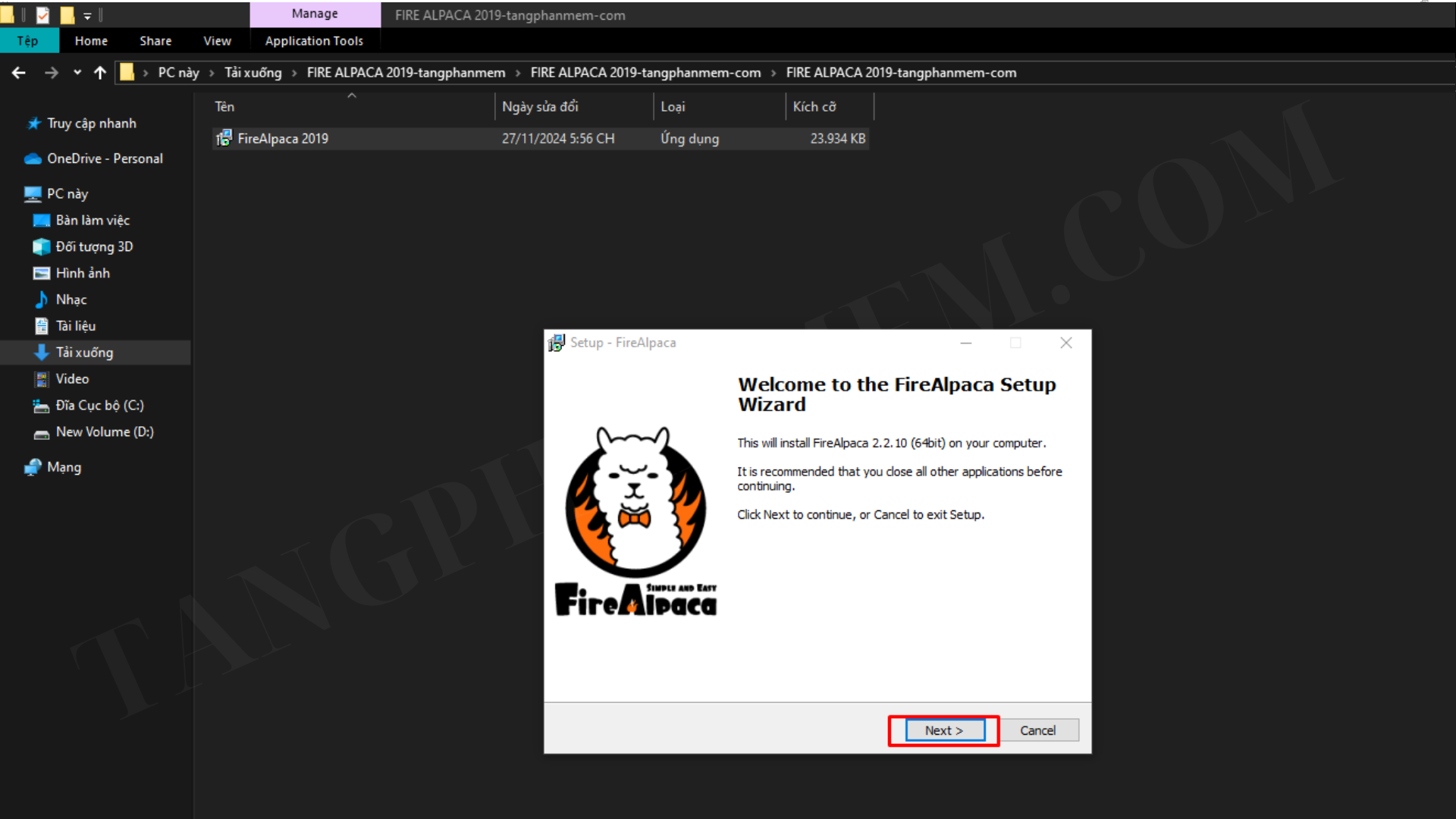Click Next to continue setup

tap(944, 730)
